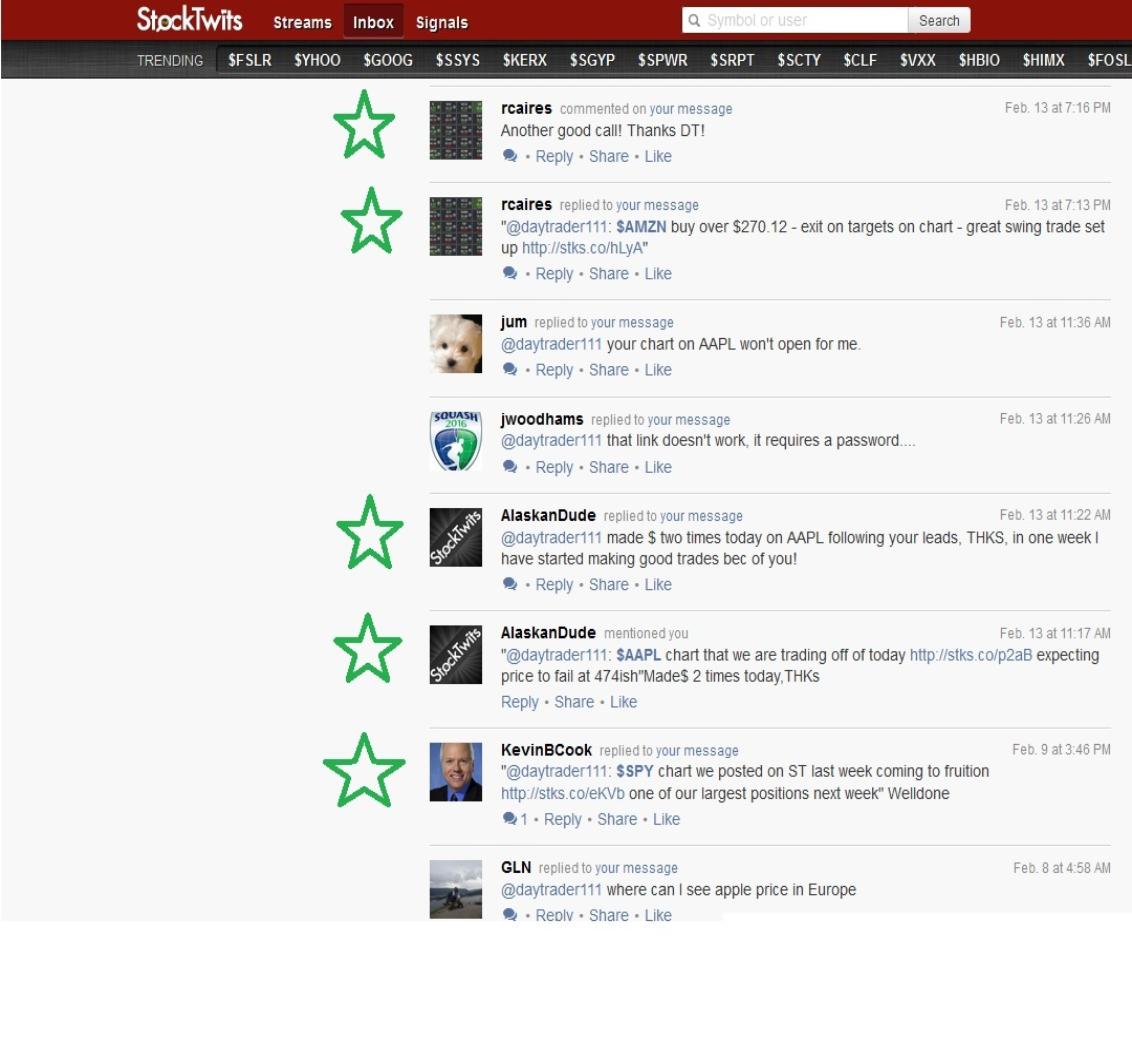Click the green star beside KevinBCook's message
Image resolution: width=1132 pixels, height=1056 pixels.
[x=364, y=770]
